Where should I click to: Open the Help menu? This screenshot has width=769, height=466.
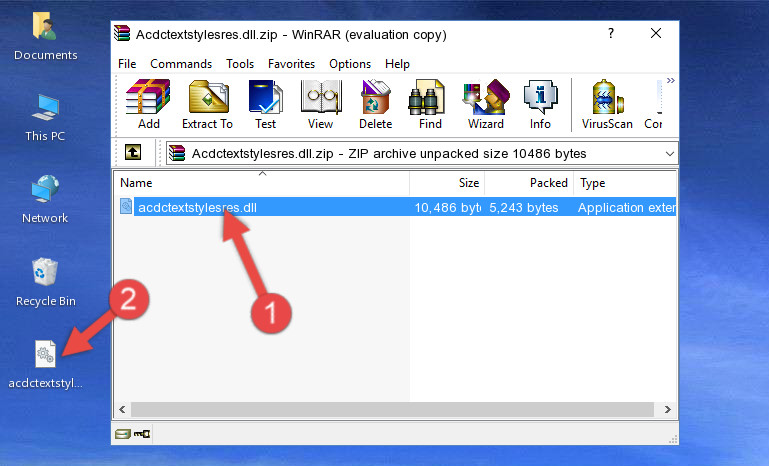pyautogui.click(x=397, y=64)
